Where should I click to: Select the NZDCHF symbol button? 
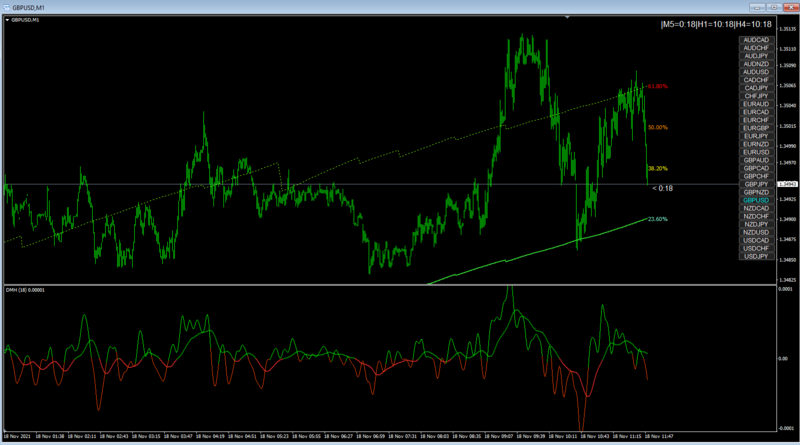tap(756, 216)
